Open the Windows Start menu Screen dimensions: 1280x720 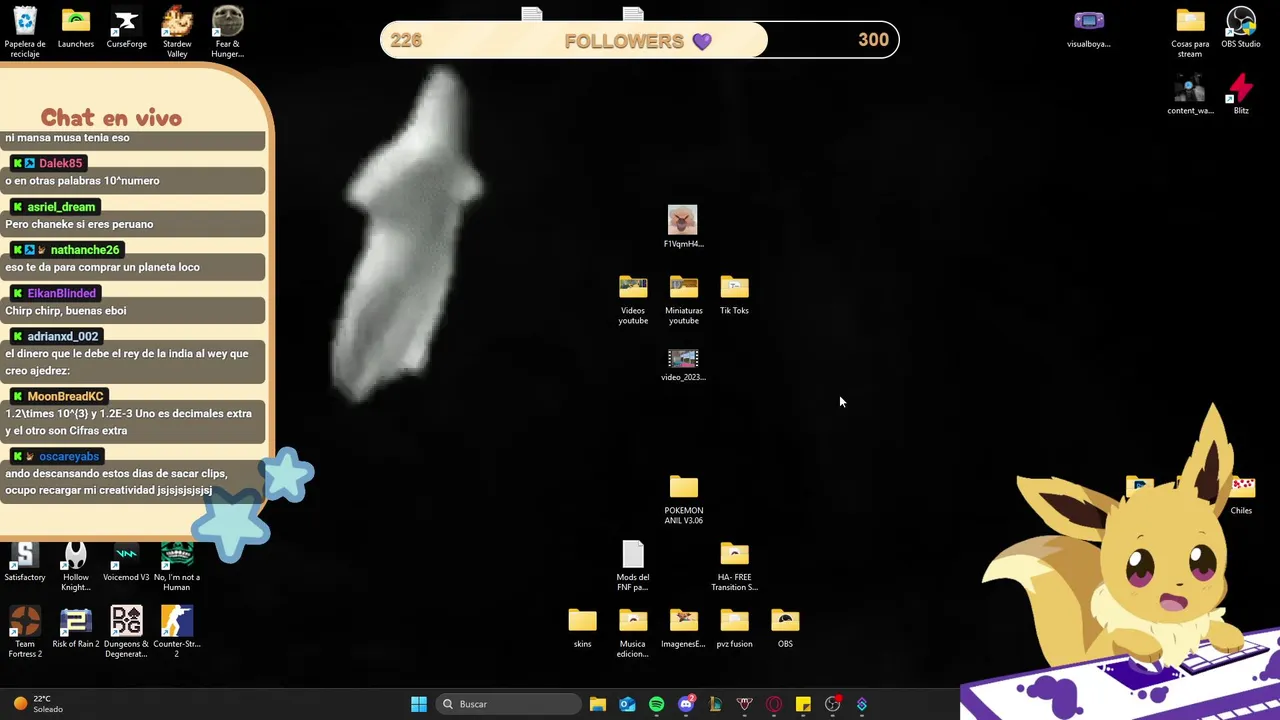[x=419, y=704]
